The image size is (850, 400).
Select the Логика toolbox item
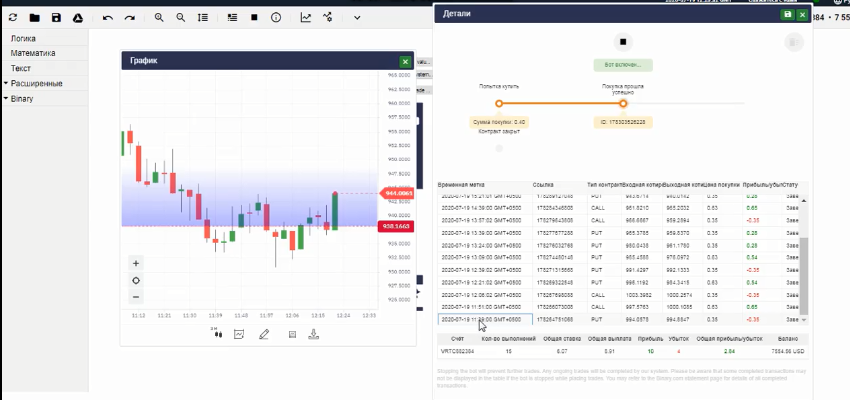pyautogui.click(x=23, y=38)
